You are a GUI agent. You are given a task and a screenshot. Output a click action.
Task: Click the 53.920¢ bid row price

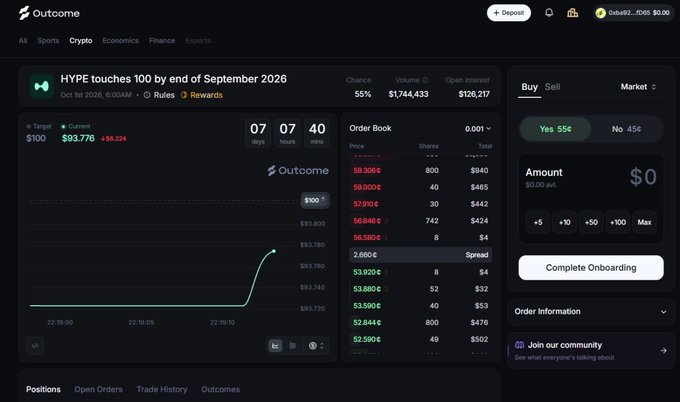[367, 272]
